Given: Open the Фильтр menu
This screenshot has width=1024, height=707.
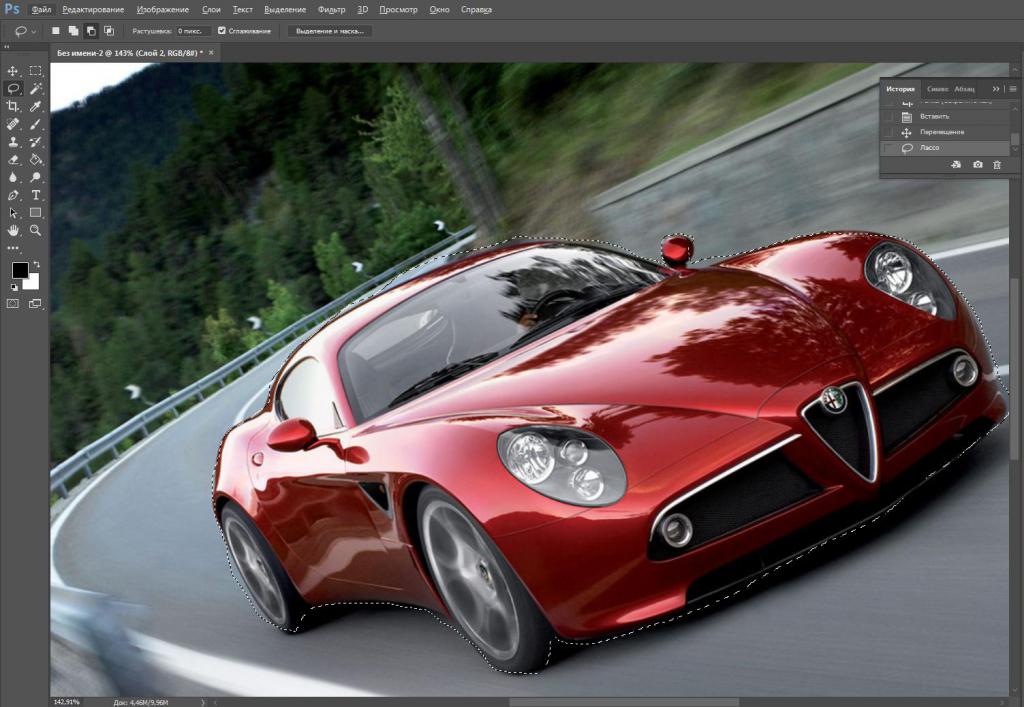Looking at the screenshot, I should pyautogui.click(x=331, y=10).
